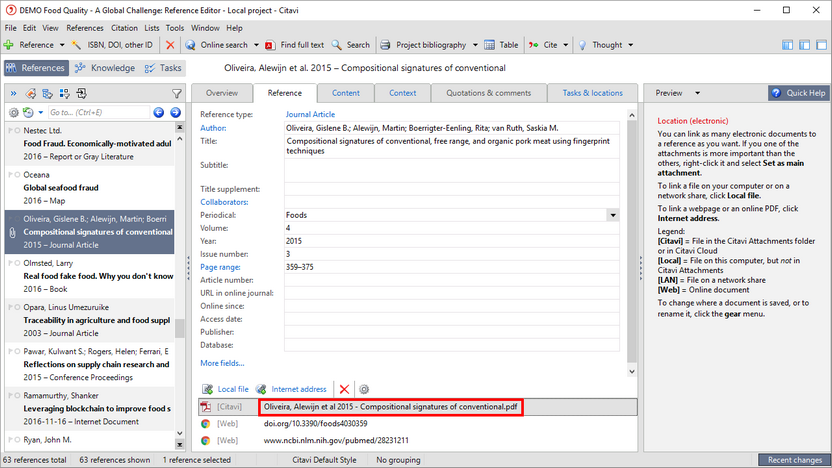Select the doi.org/10.3390/foods4030359 web location
Image resolution: width=832 pixels, height=468 pixels.
pyautogui.click(x=315, y=424)
